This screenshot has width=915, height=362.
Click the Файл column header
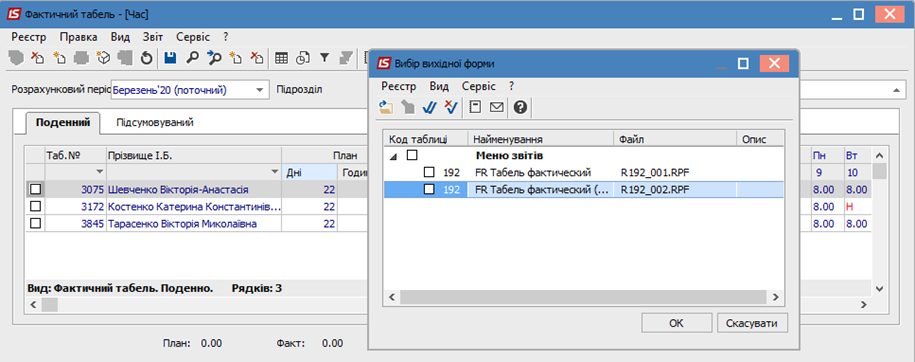[x=676, y=139]
